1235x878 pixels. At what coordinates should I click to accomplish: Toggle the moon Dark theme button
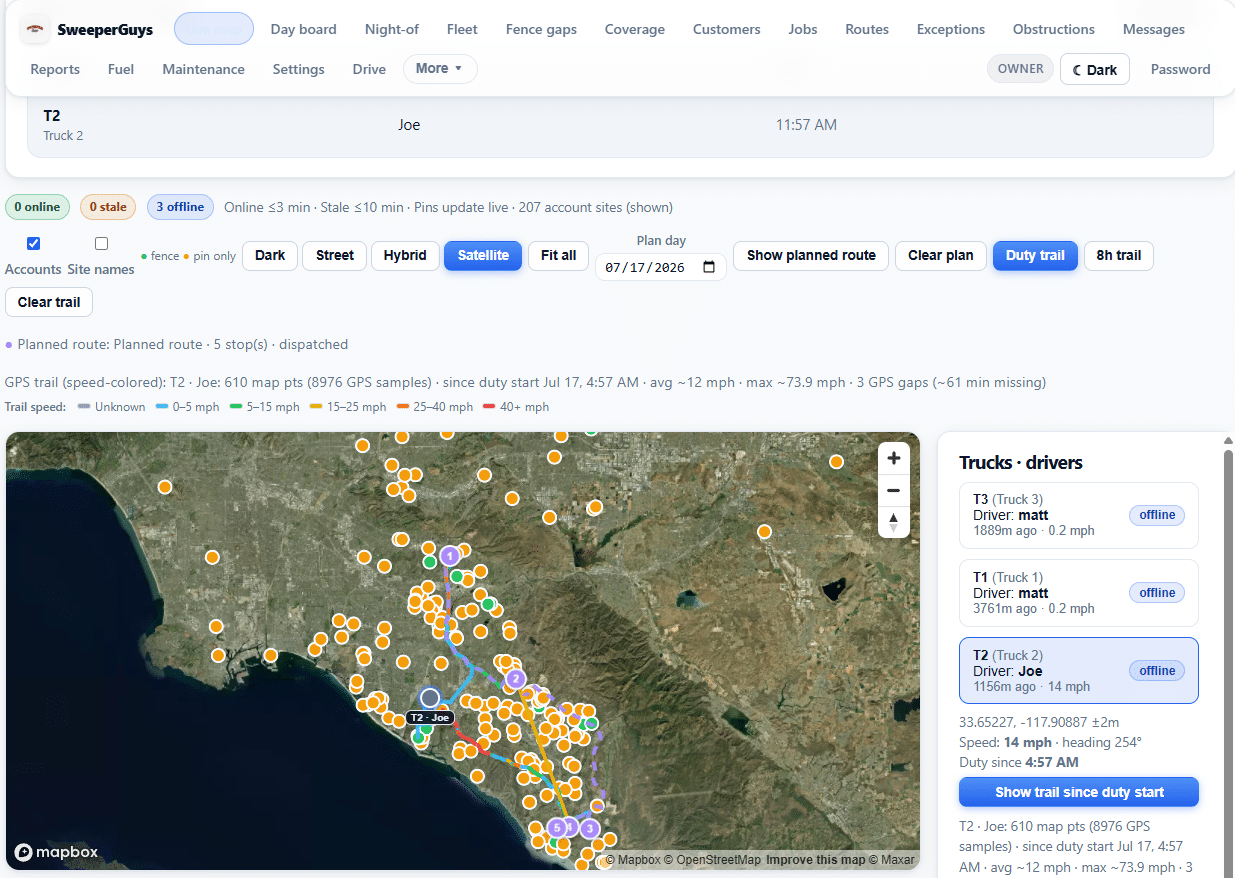(x=1095, y=70)
